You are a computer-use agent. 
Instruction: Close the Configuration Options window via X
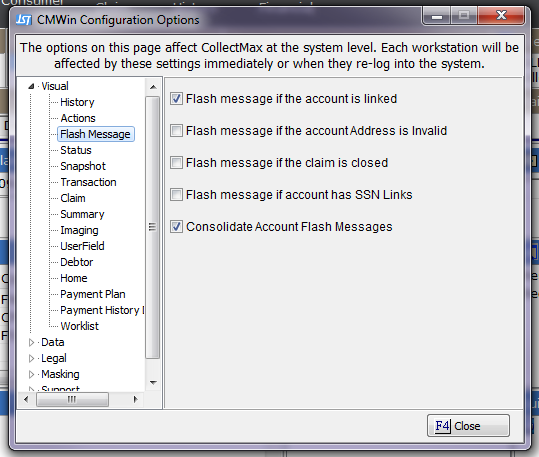[x=501, y=15]
